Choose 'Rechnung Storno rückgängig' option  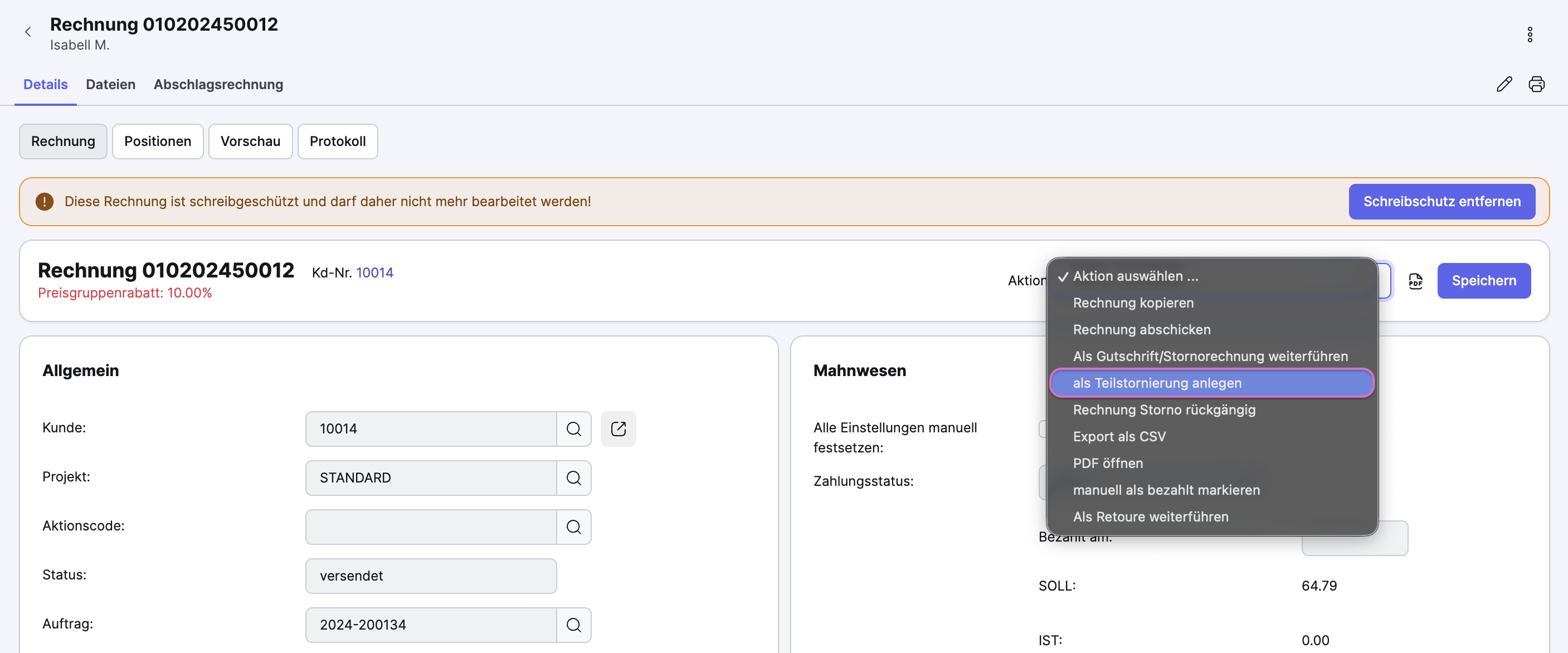(x=1211, y=410)
